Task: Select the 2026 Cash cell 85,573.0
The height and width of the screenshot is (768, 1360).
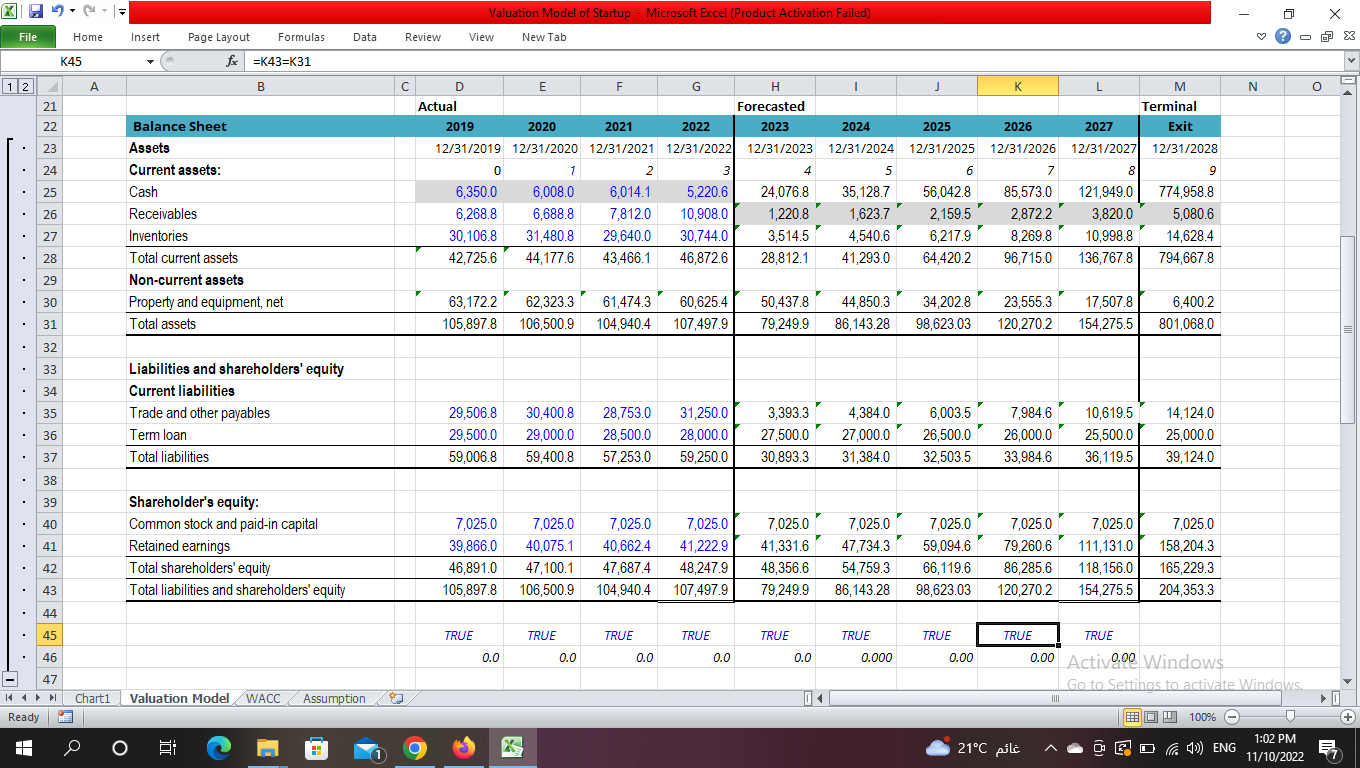Action: (x=1017, y=192)
